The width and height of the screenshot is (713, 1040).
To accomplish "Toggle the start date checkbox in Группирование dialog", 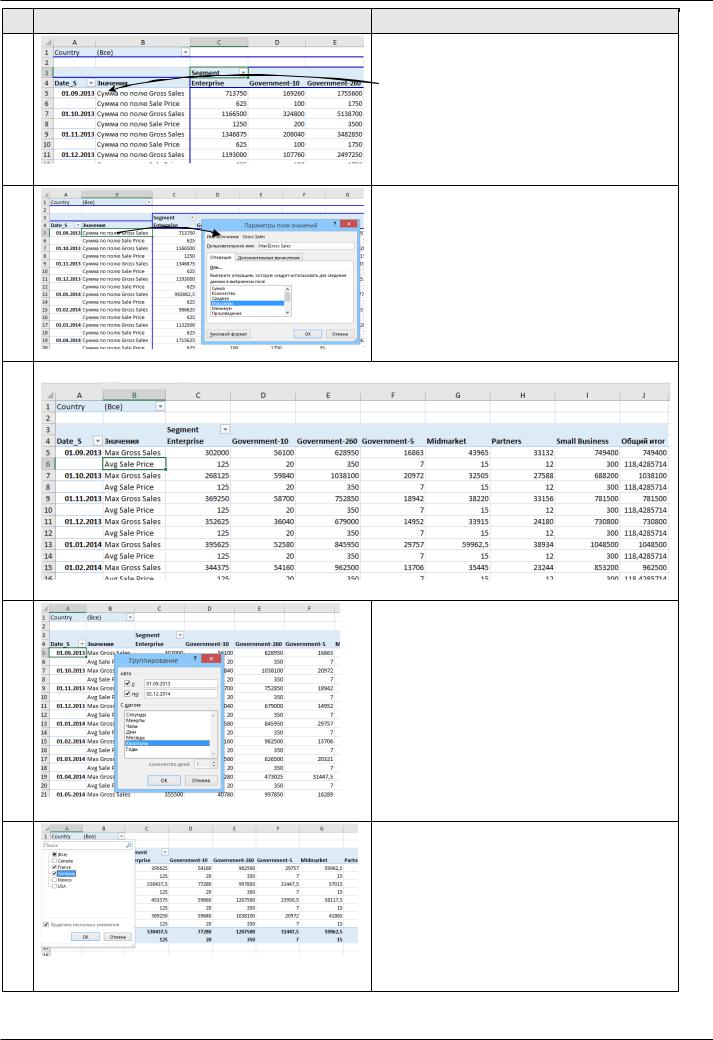I will [127, 683].
